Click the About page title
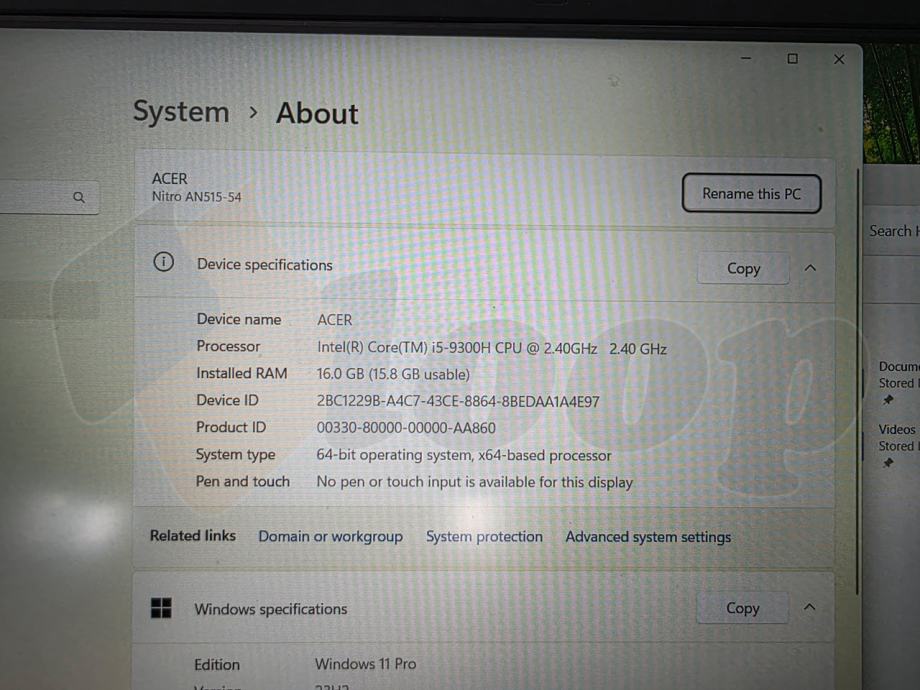920x690 pixels. click(317, 113)
